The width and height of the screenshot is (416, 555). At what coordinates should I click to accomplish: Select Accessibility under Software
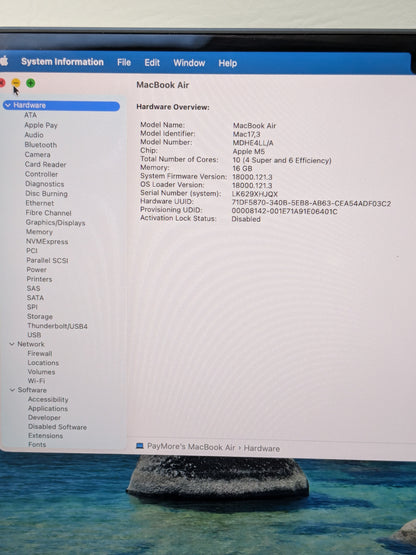pyautogui.click(x=48, y=399)
